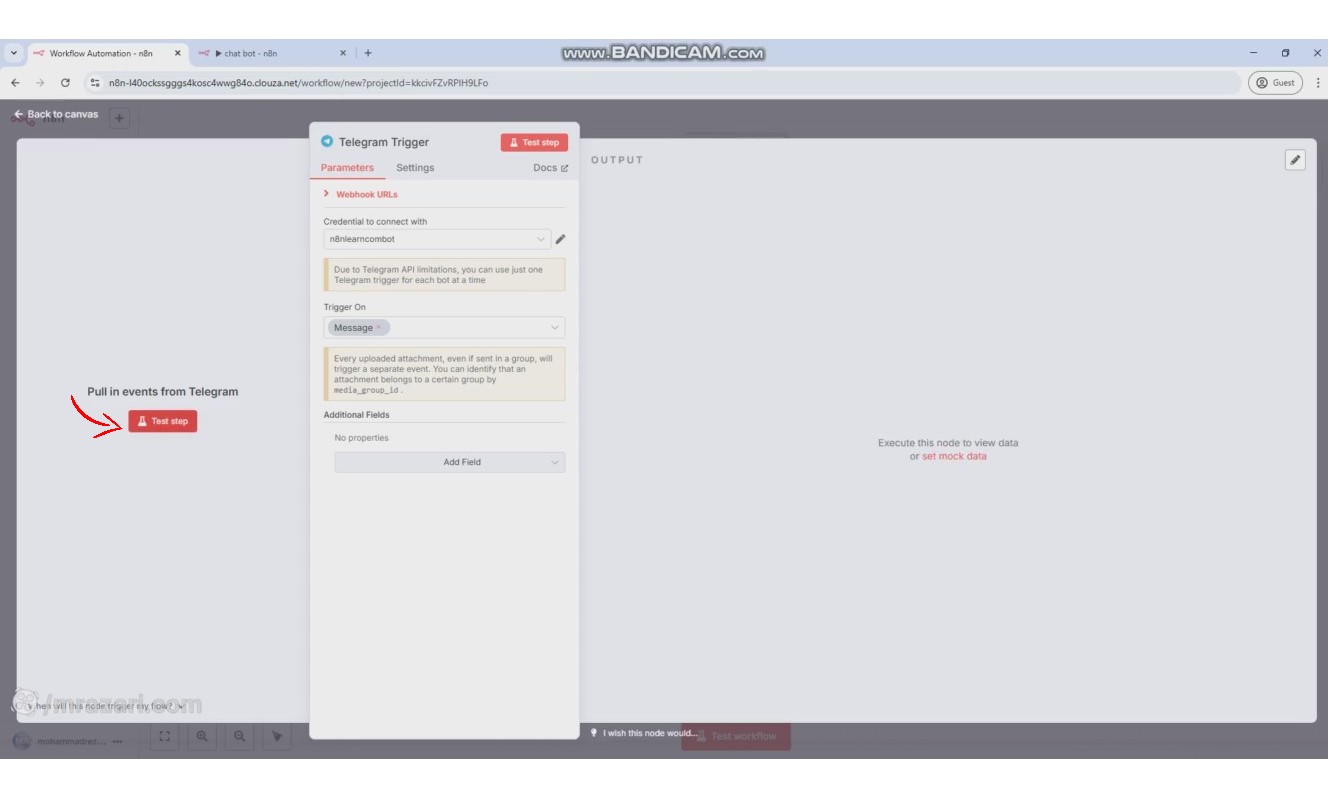Viewport: 1328px width, 798px height.
Task: Go back using the browser back arrow
Action: [15, 83]
